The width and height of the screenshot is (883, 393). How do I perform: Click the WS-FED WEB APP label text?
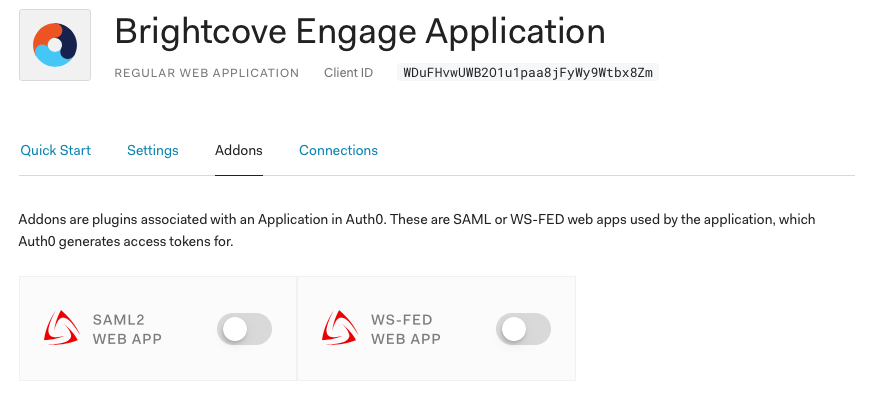point(405,329)
